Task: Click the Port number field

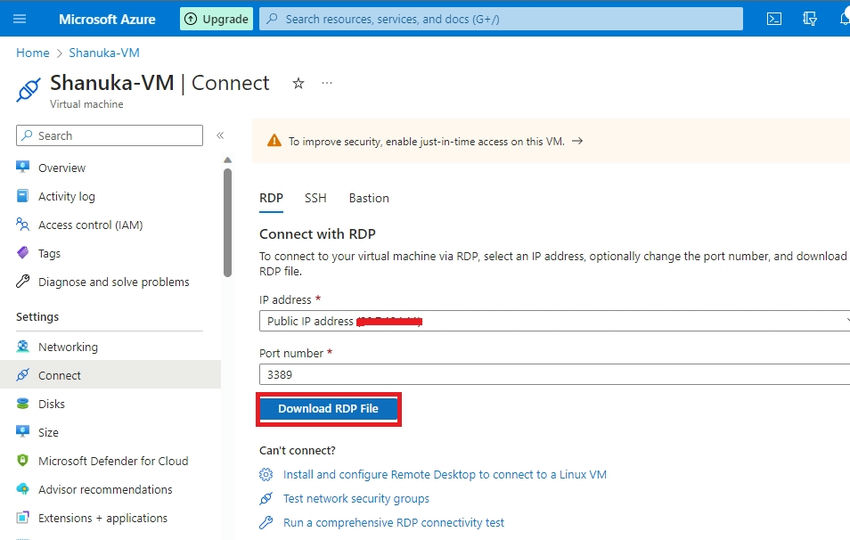Action: click(555, 375)
